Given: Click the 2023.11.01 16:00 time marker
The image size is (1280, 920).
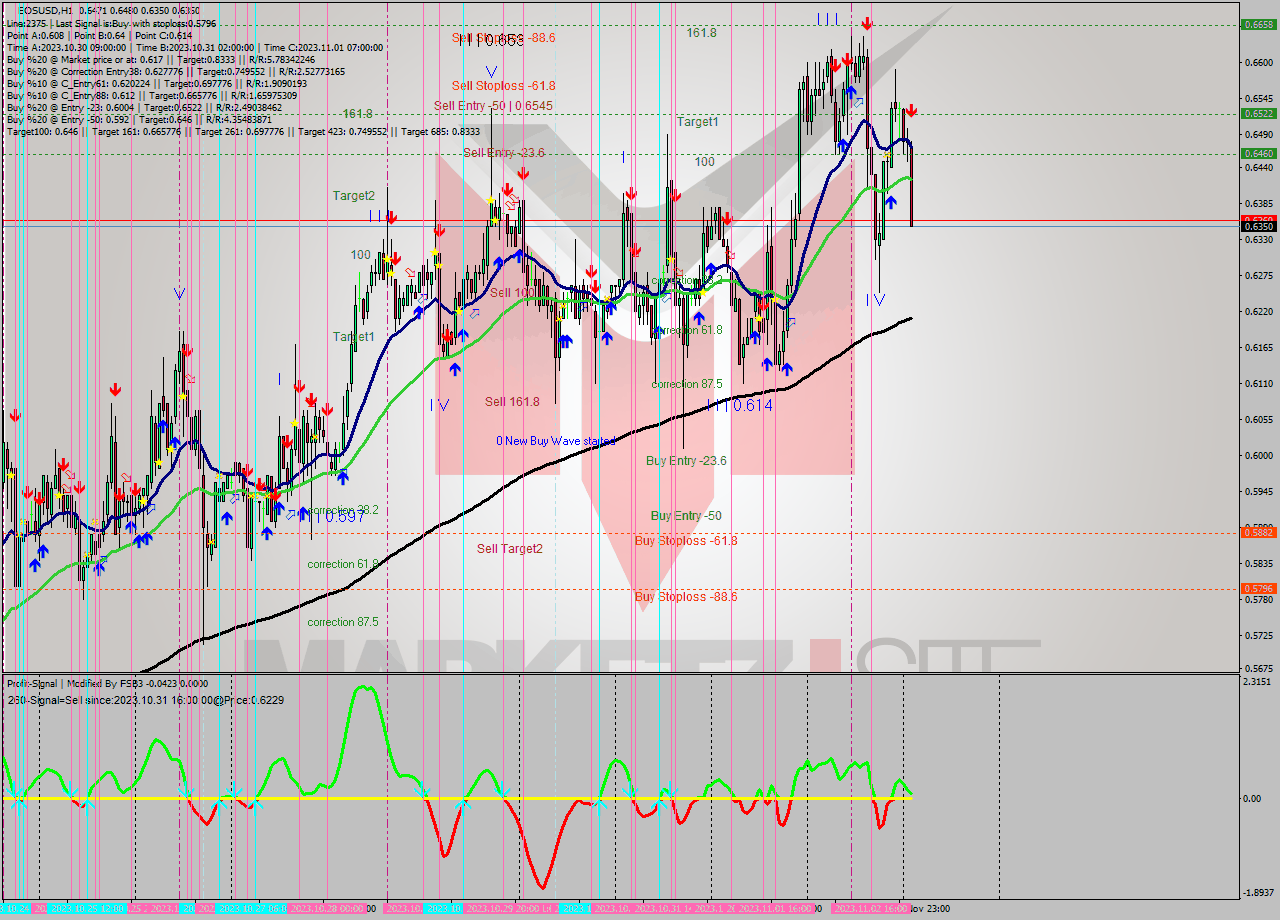Looking at the screenshot, I should (776, 909).
